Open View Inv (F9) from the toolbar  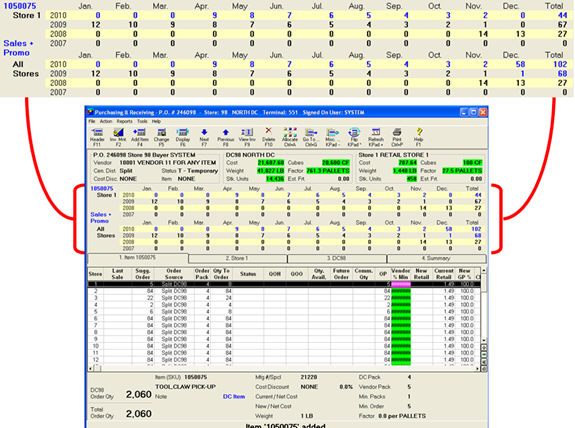pos(247,137)
